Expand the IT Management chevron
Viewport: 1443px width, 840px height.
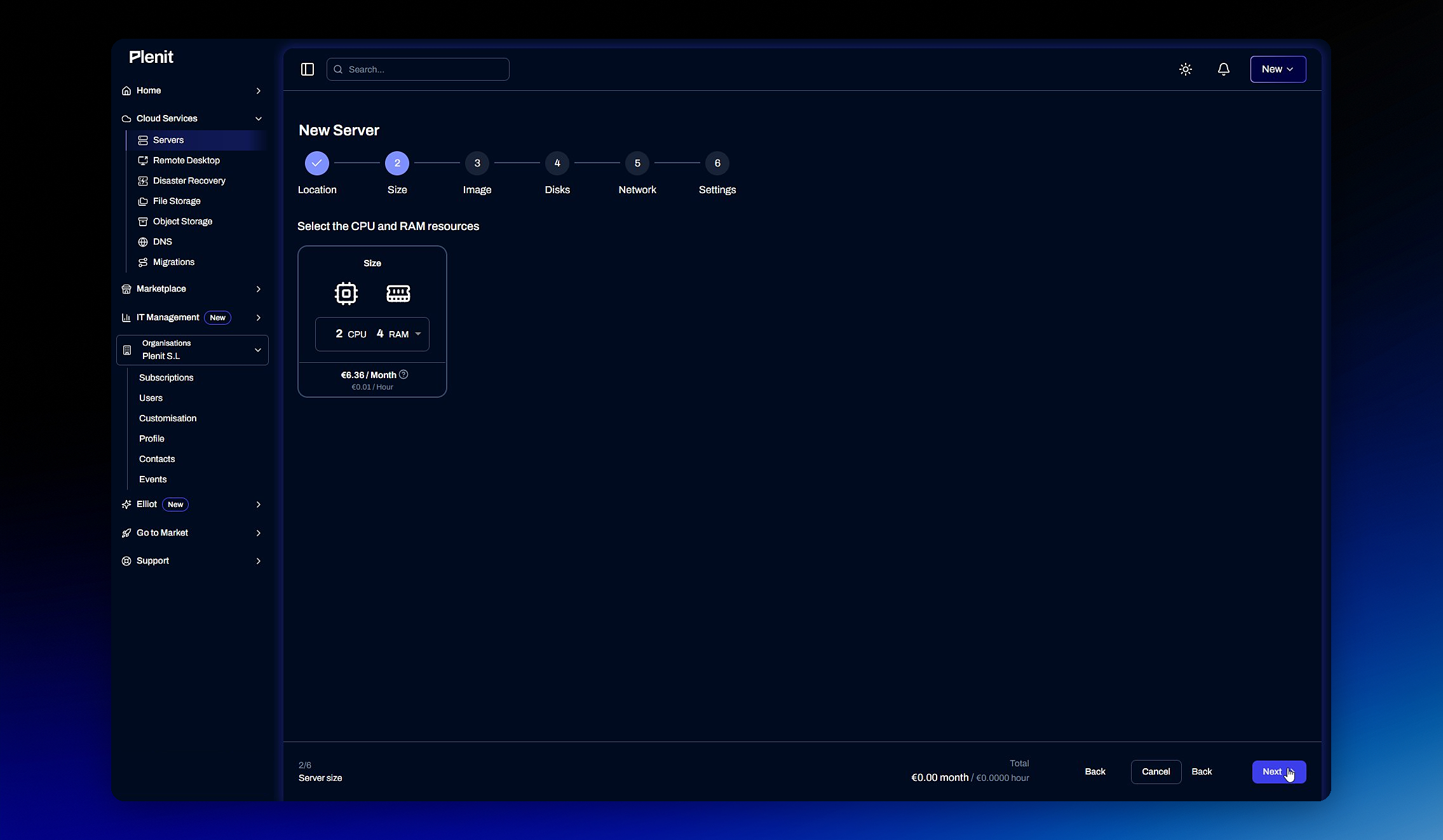pos(259,318)
